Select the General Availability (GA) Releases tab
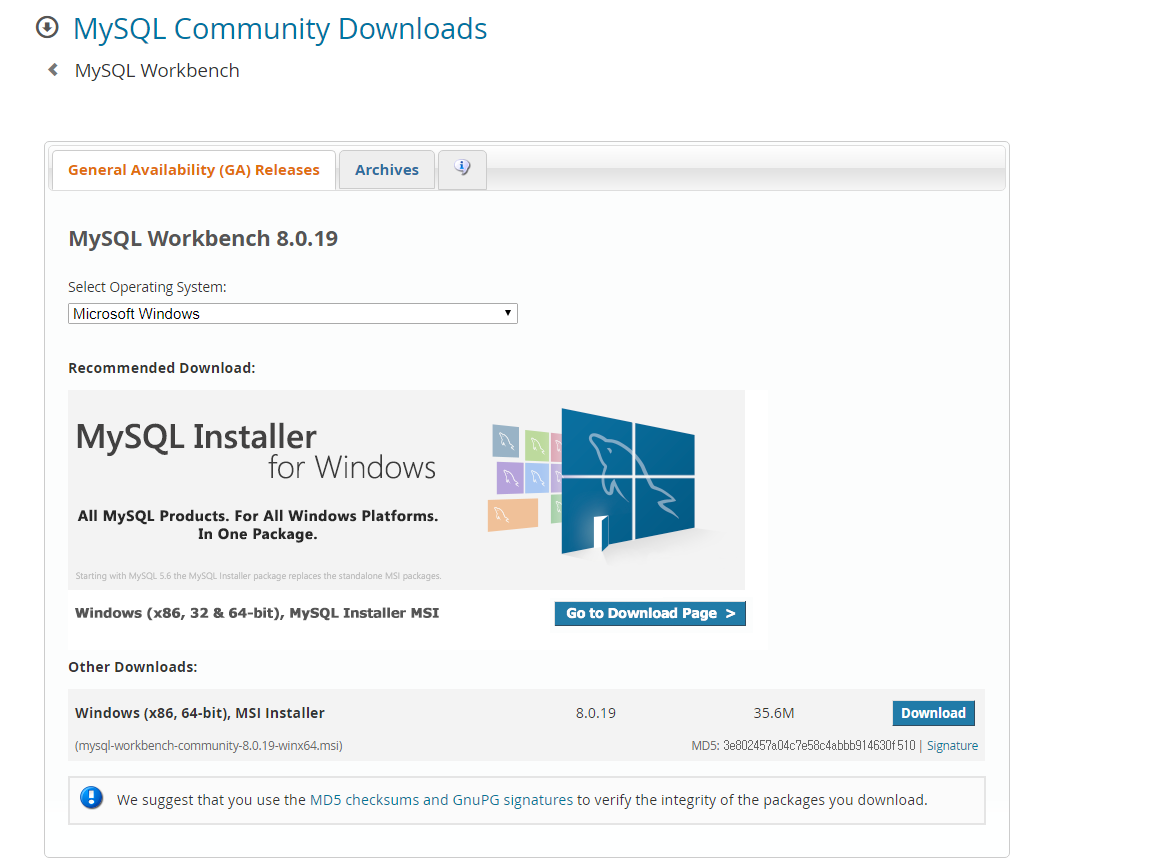1154x865 pixels. (x=194, y=170)
